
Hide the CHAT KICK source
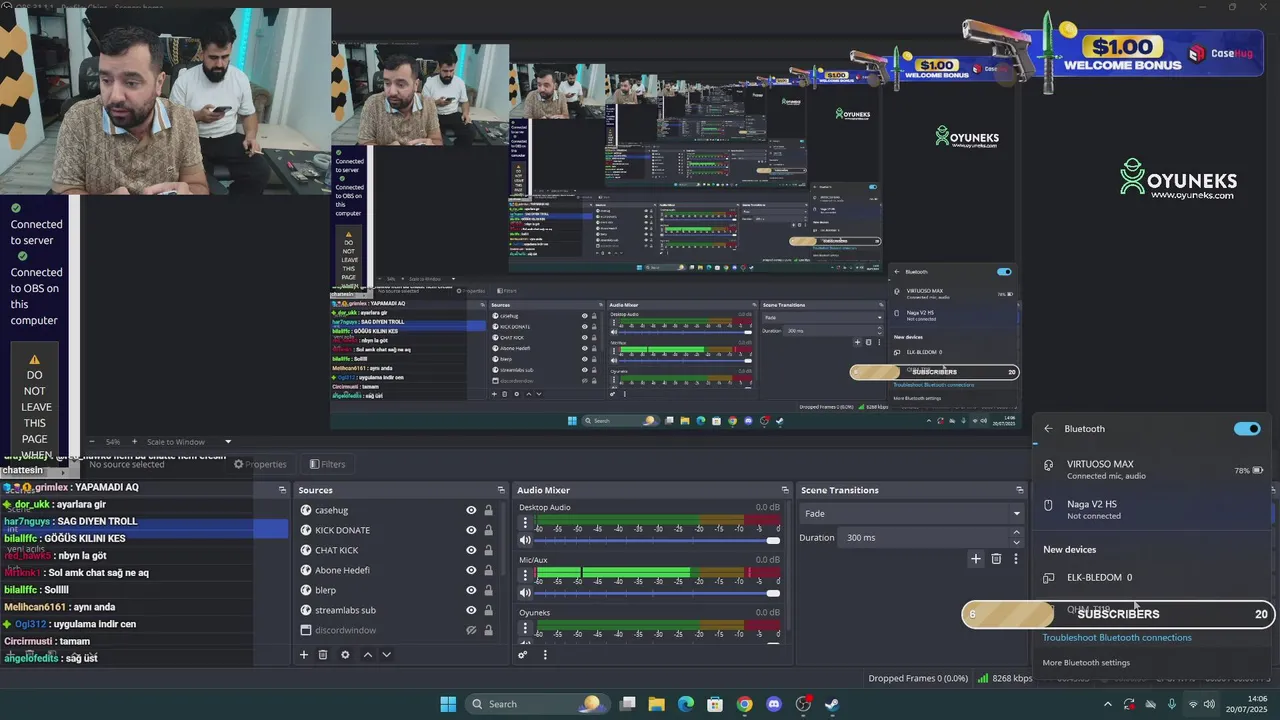[x=471, y=550]
